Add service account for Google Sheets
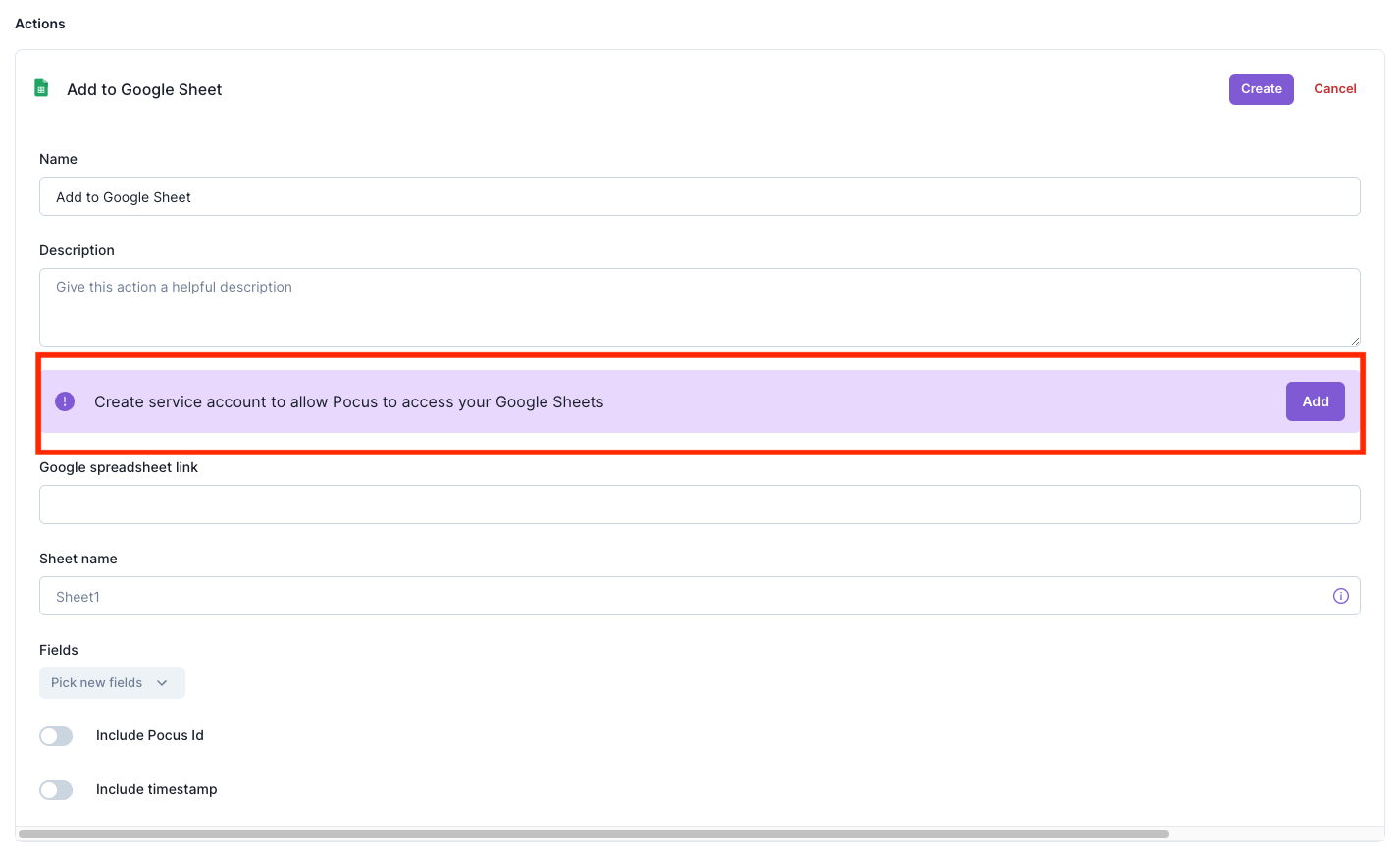1400x853 pixels. point(1315,401)
